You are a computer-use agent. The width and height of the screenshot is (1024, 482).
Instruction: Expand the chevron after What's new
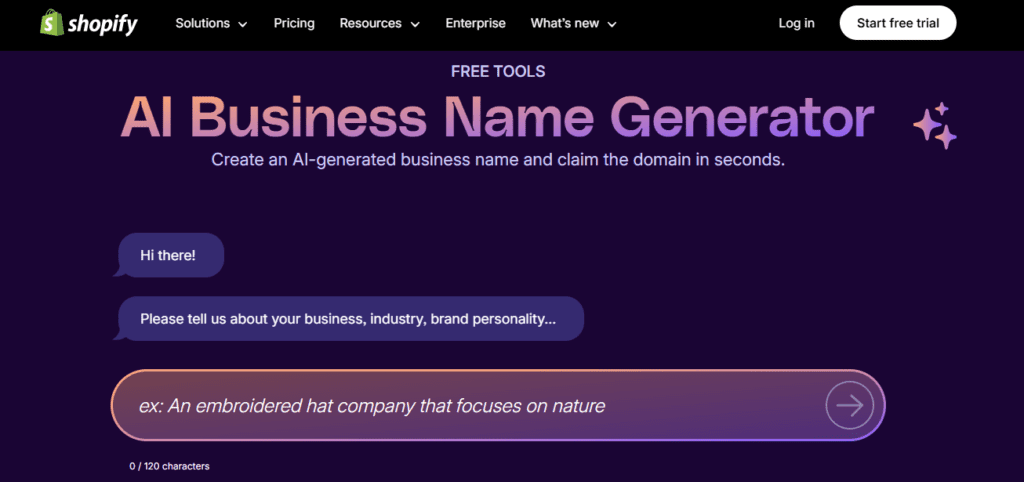(612, 25)
